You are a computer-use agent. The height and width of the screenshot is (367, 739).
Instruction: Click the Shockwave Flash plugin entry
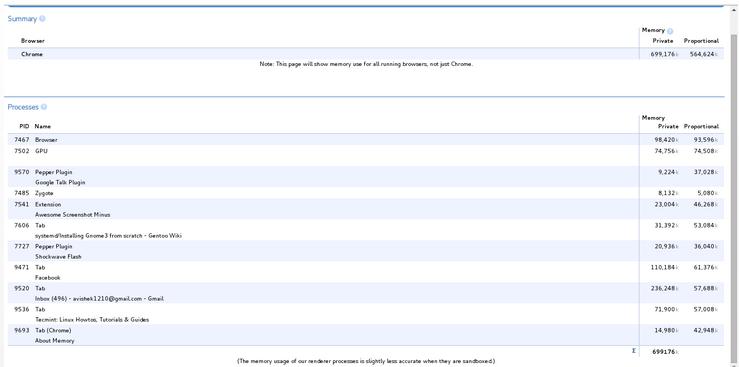tap(58, 257)
